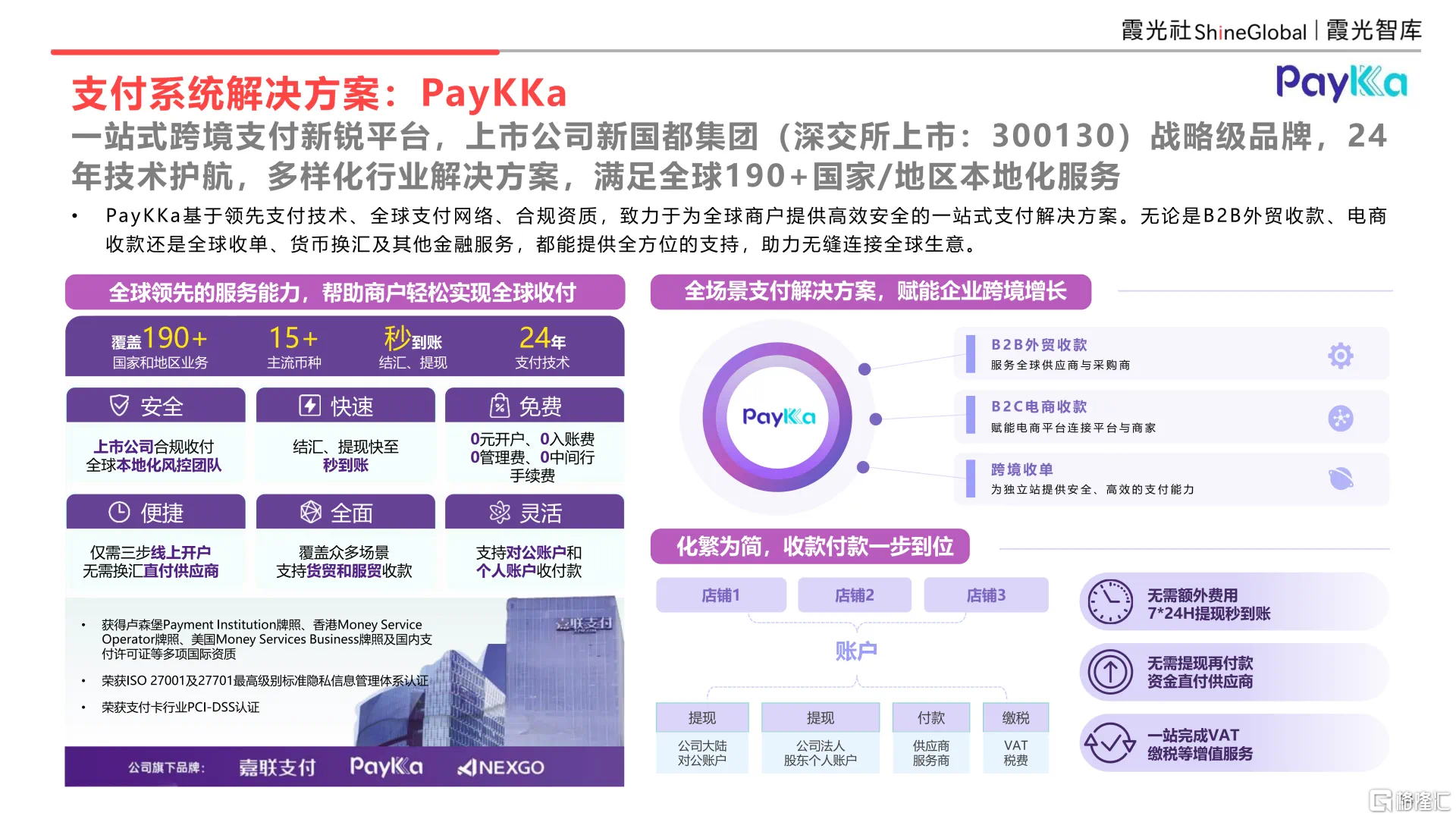Click the gear icon in B2B外贸收款 row
This screenshot has width=1456, height=819.
(x=1340, y=355)
